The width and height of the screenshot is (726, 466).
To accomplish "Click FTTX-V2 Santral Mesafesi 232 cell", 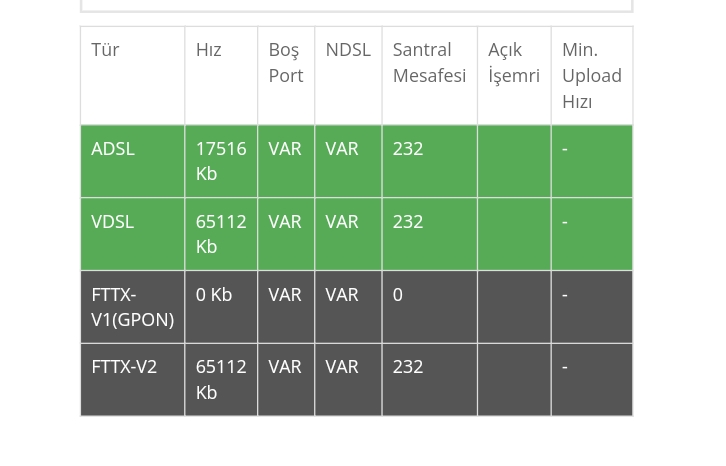I will [x=408, y=367].
